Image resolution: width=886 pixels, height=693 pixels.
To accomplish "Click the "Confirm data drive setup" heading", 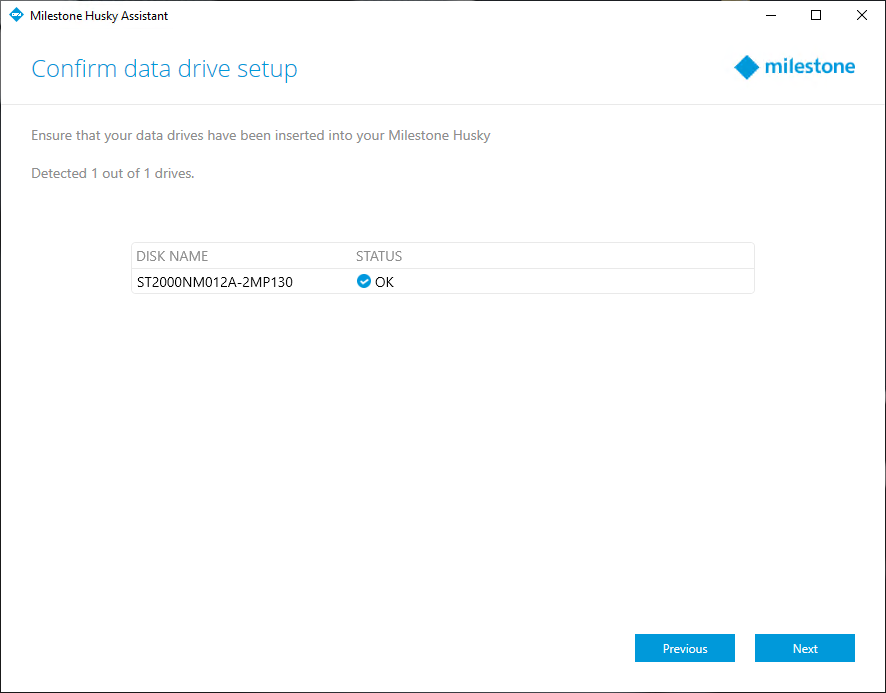I will pos(164,69).
